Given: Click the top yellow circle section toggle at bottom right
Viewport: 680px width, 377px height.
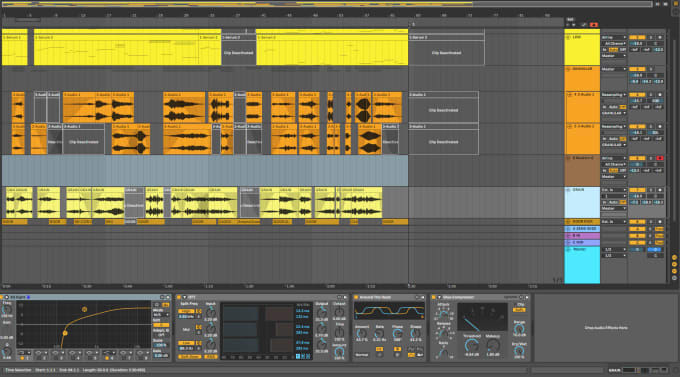Looking at the screenshot, I should point(674,258).
